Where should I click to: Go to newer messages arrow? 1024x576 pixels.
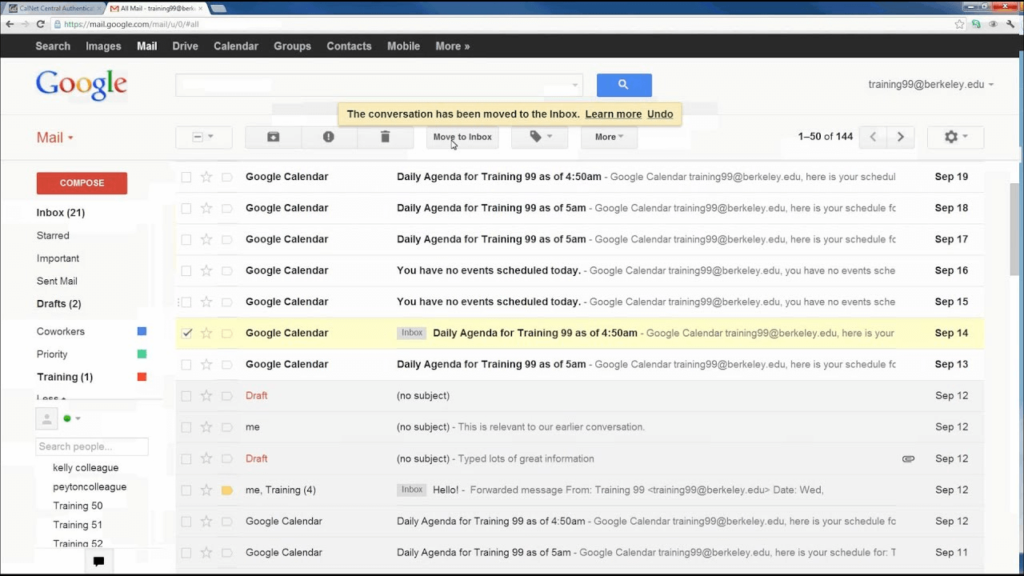click(x=873, y=137)
